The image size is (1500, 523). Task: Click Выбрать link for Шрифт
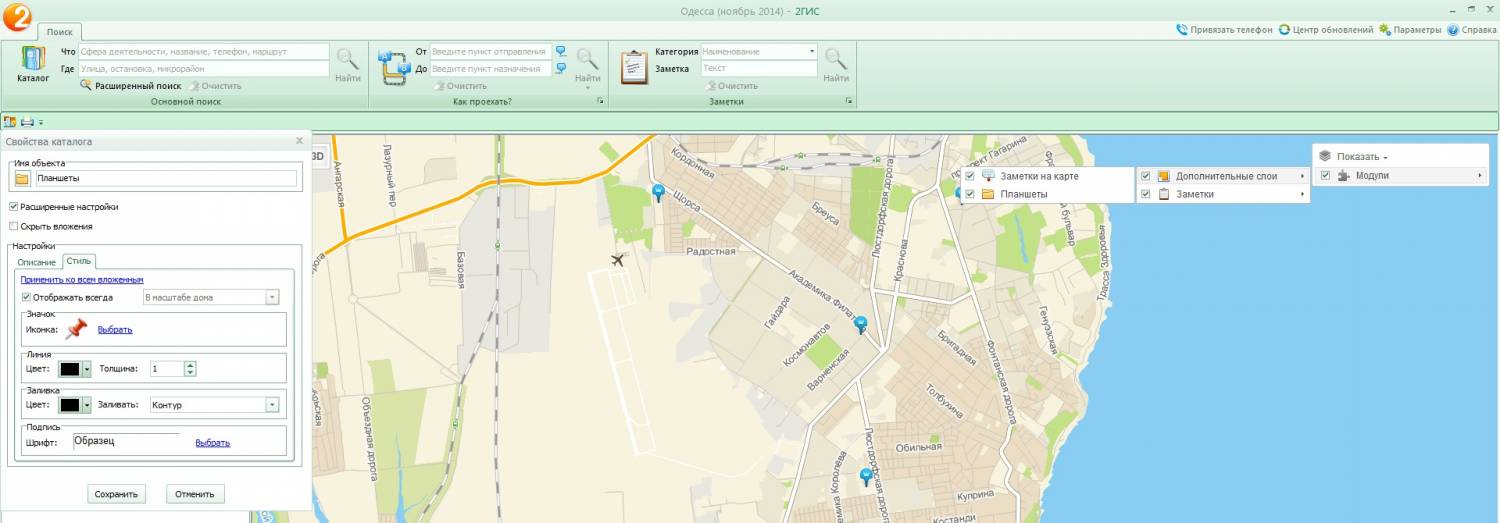[x=213, y=443]
